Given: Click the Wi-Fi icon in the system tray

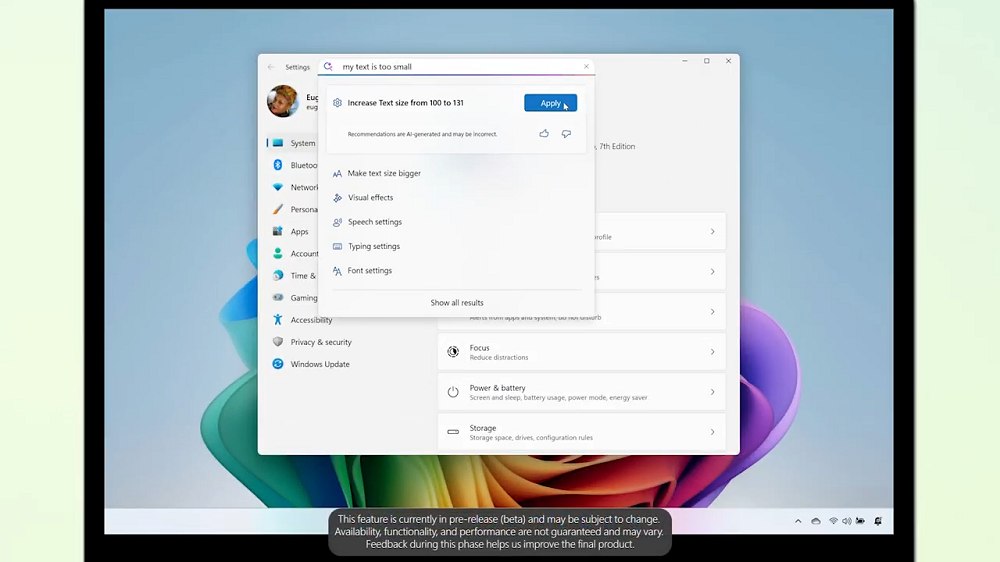Looking at the screenshot, I should click(x=833, y=521).
